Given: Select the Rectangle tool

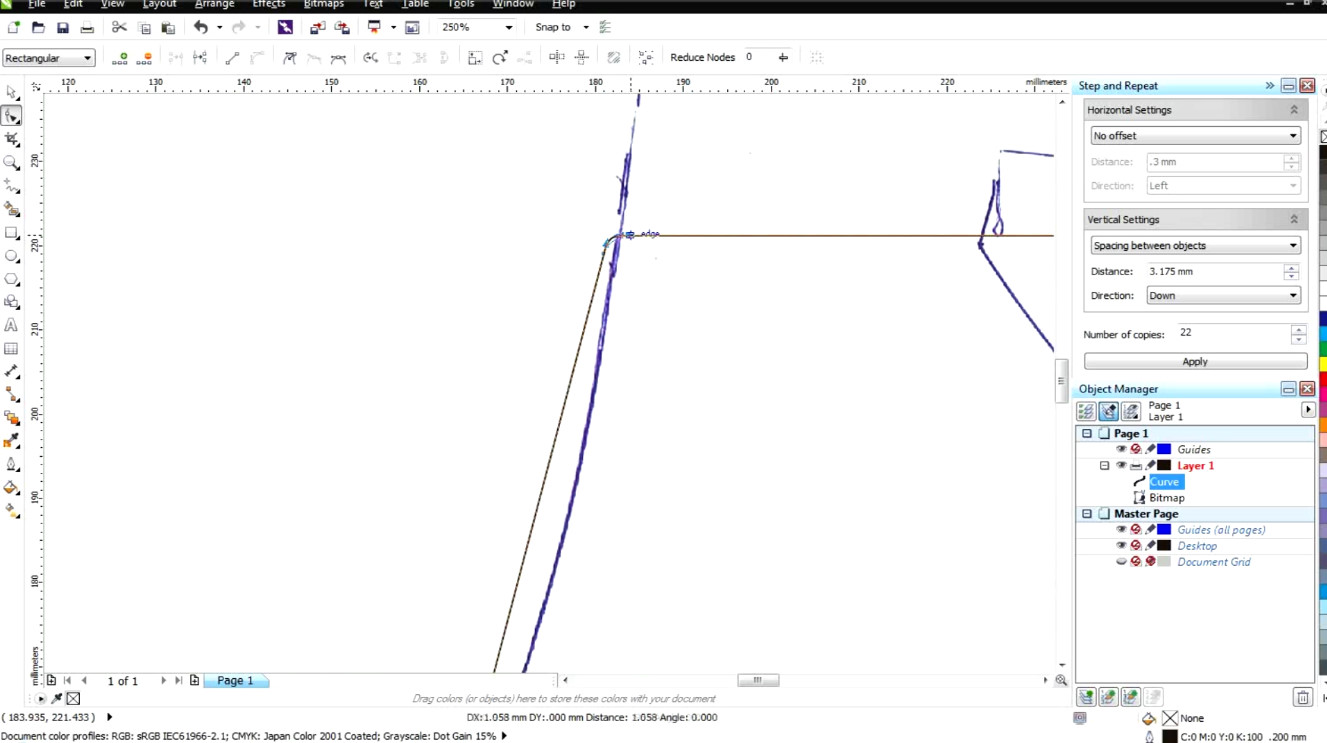Looking at the screenshot, I should [x=12, y=233].
